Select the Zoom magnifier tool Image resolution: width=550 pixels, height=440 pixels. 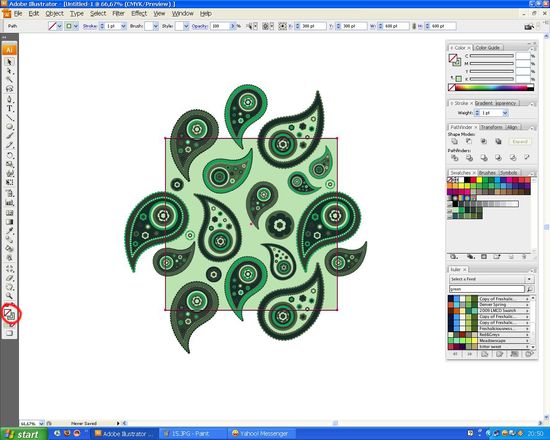pyautogui.click(x=9, y=296)
